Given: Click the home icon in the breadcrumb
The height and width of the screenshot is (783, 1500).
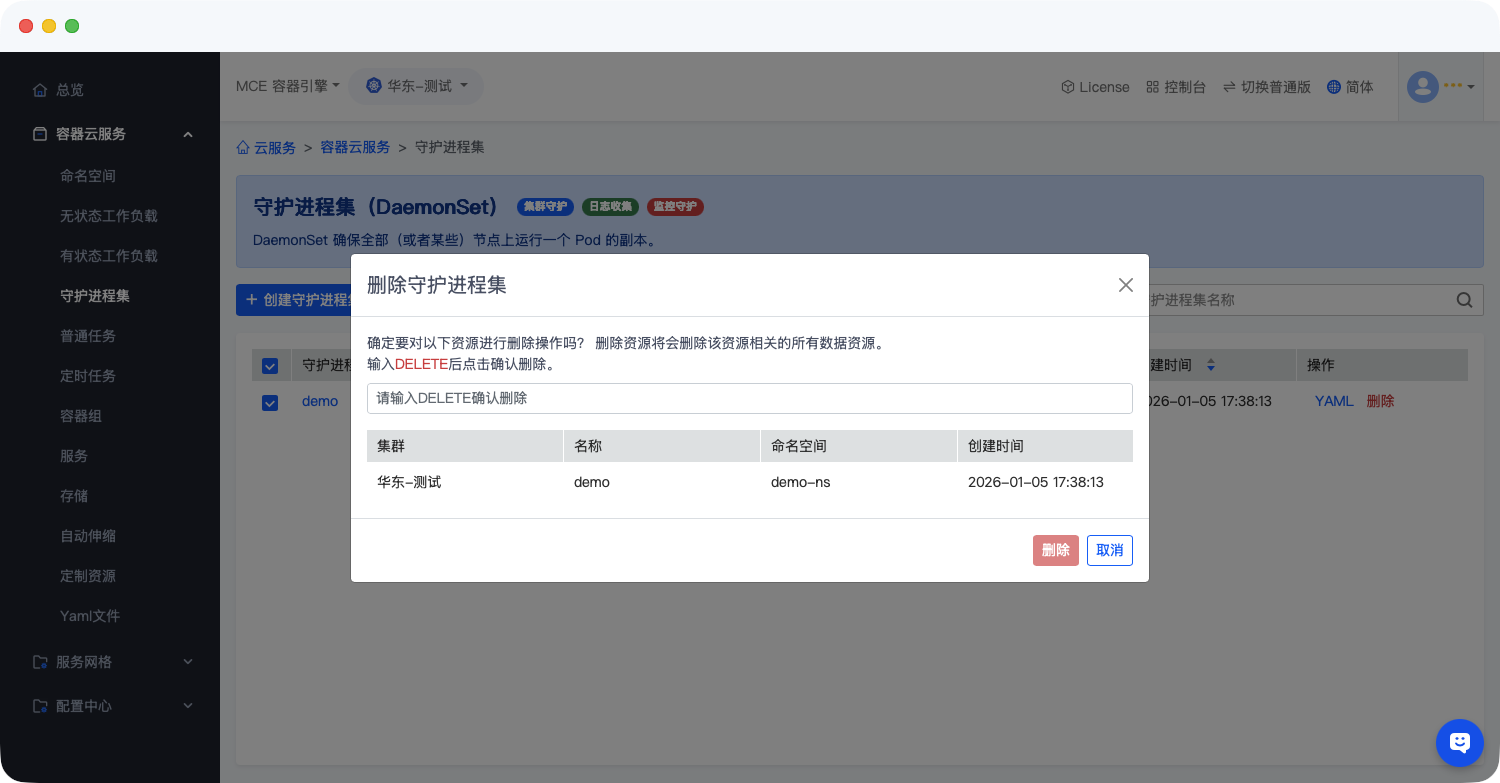Looking at the screenshot, I should tap(243, 147).
